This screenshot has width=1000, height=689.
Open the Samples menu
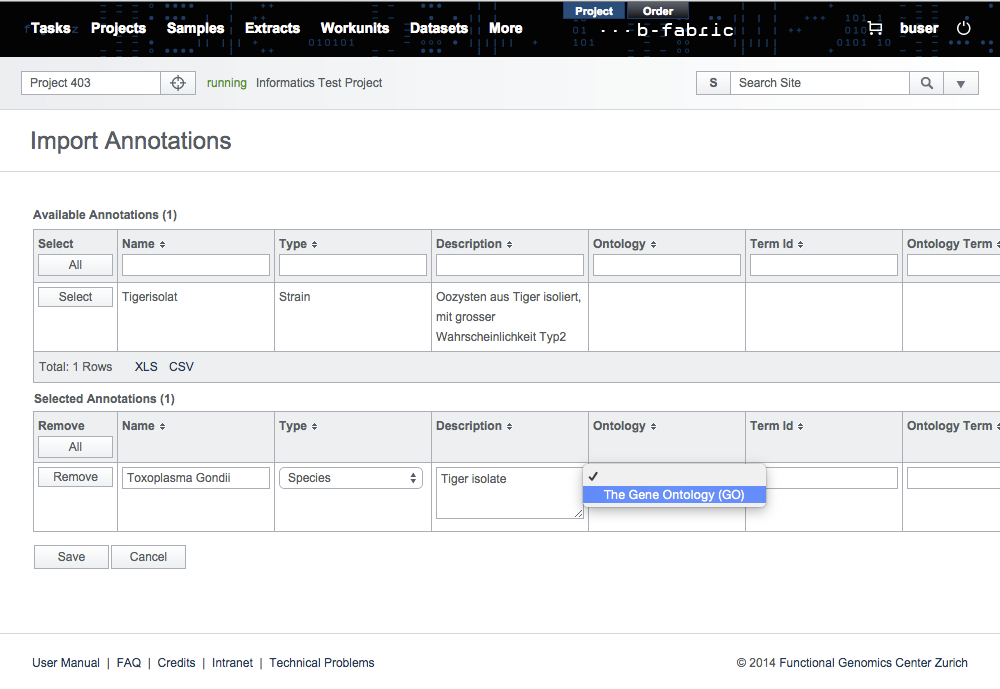coord(195,28)
